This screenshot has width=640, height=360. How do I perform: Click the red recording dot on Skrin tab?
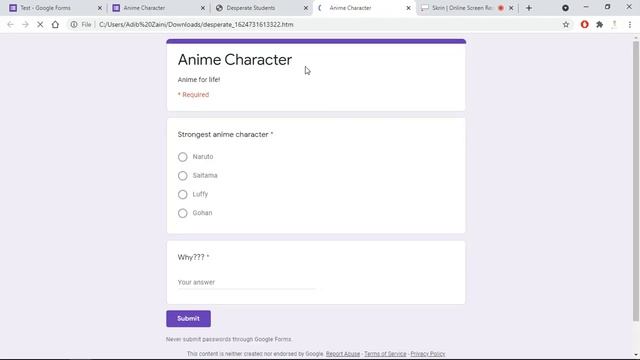click(501, 8)
